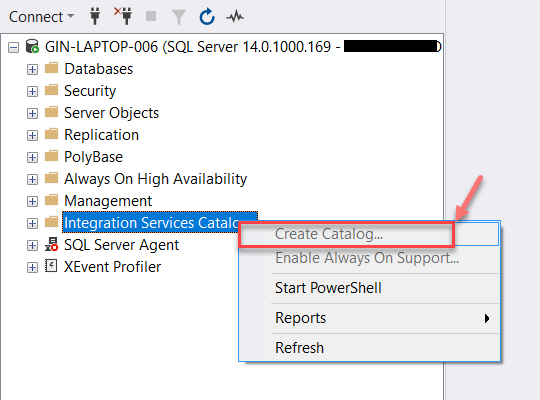Expand the Databases folder
Screen dimensions: 540x400
coord(32,69)
